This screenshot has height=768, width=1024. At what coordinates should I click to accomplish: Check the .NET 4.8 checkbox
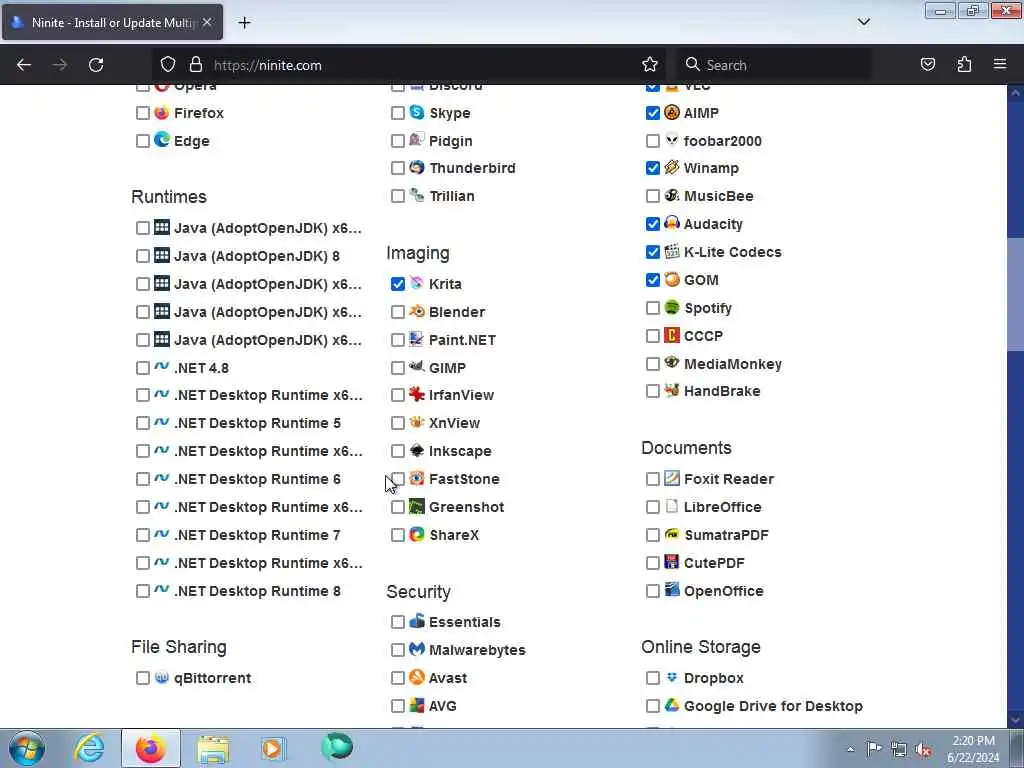pyautogui.click(x=143, y=368)
